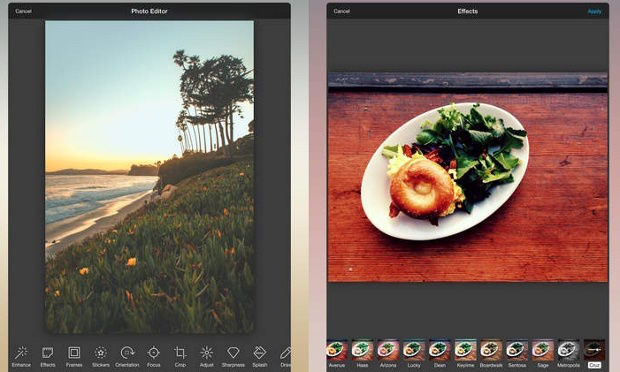Select the Splash tool
Image resolution: width=620 pixels, height=372 pixels.
260,356
